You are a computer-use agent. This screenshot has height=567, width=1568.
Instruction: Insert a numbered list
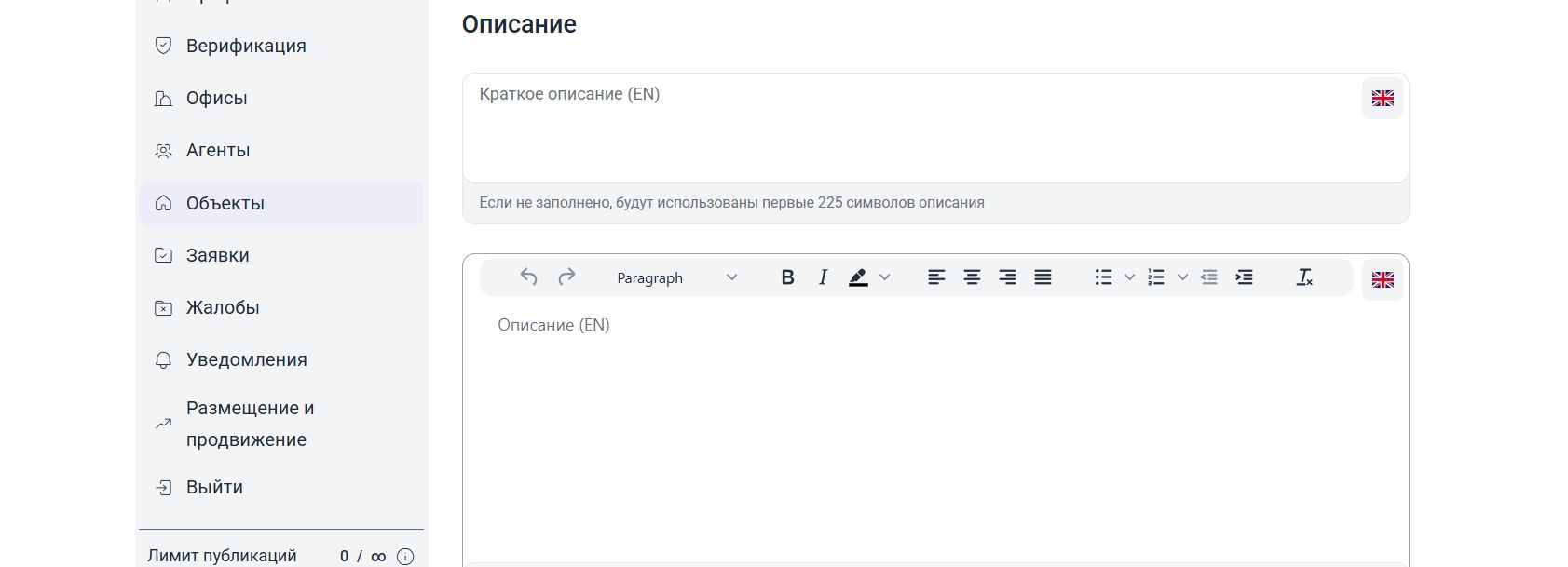tap(1156, 277)
